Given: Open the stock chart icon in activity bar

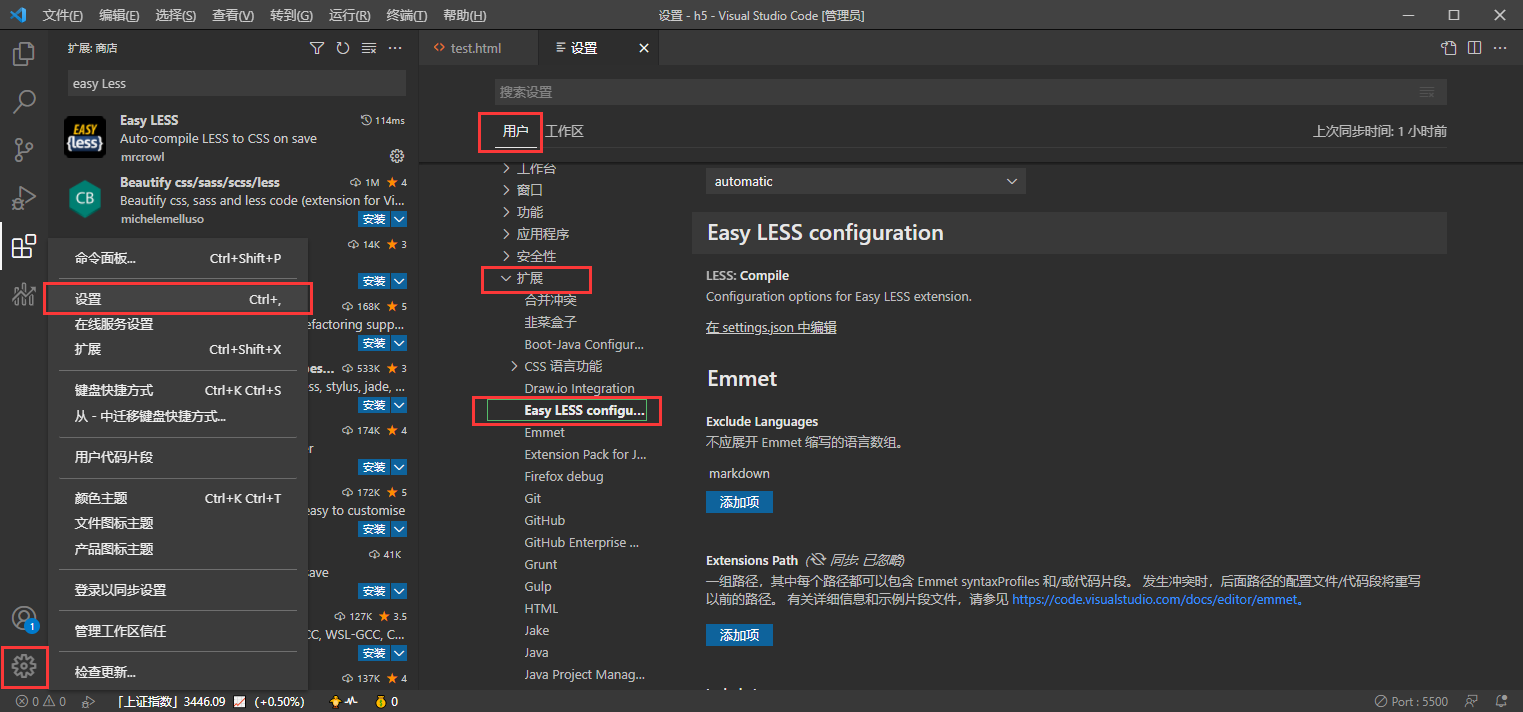Looking at the screenshot, I should tap(24, 294).
